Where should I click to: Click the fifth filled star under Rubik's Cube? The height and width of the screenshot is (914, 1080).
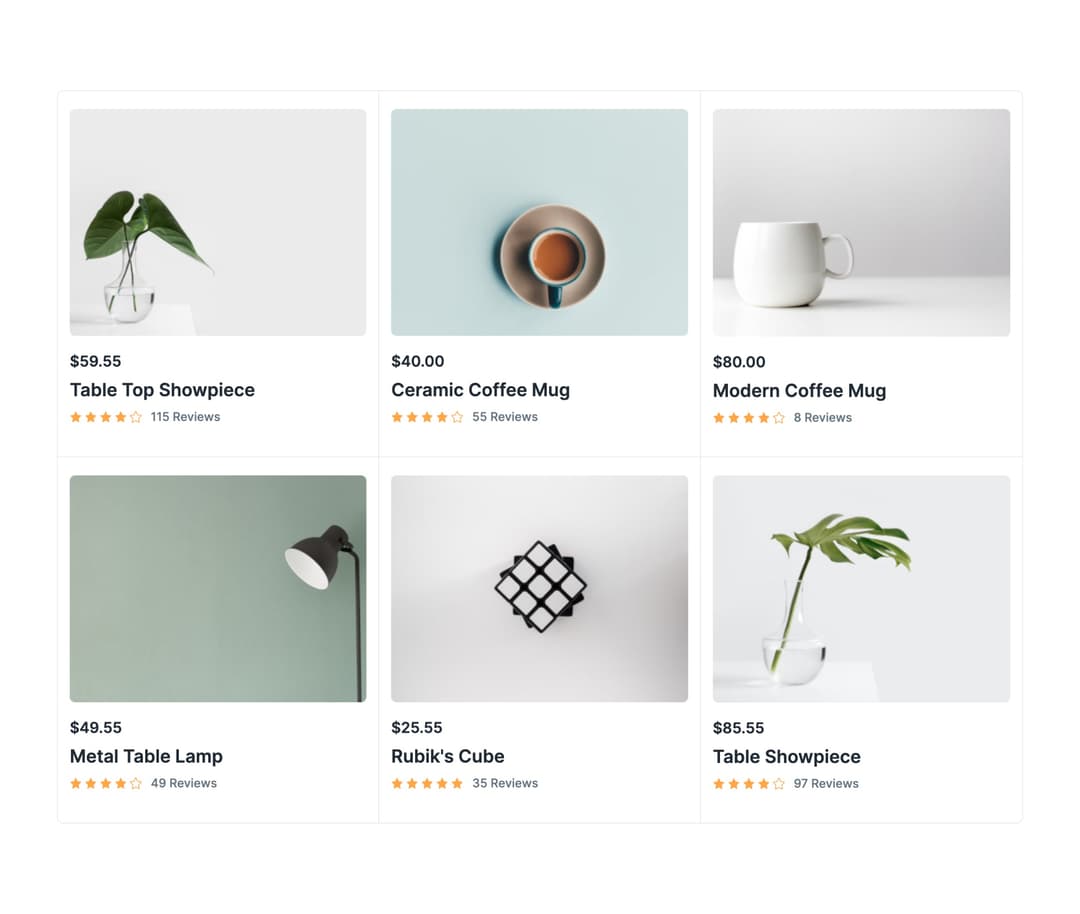coord(457,784)
